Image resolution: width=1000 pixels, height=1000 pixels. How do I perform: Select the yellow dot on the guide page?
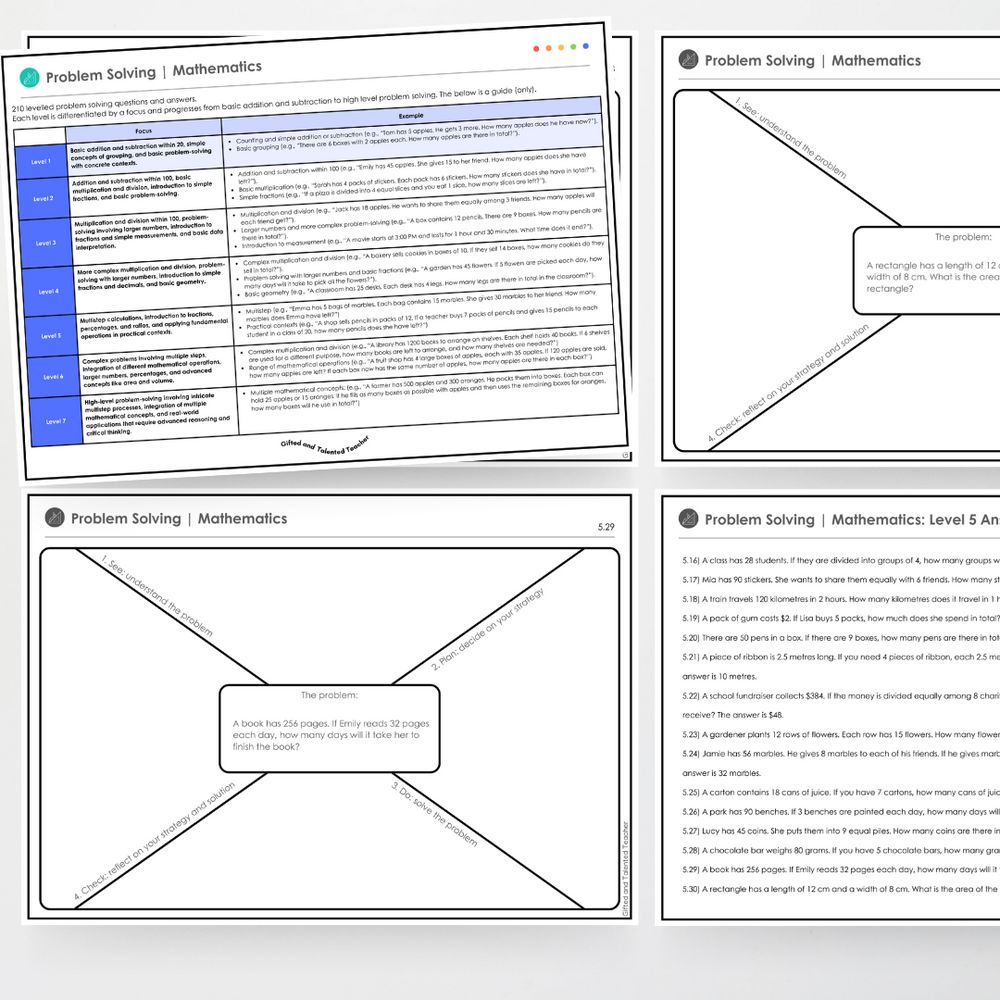(561, 47)
